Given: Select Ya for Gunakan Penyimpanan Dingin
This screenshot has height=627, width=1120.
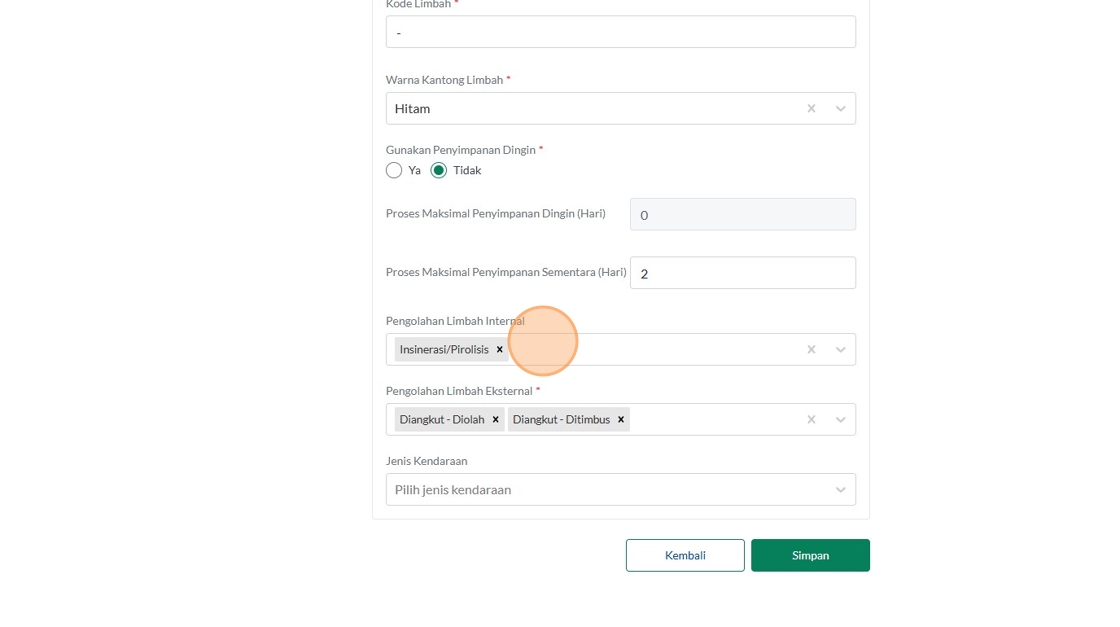Looking at the screenshot, I should [394, 170].
